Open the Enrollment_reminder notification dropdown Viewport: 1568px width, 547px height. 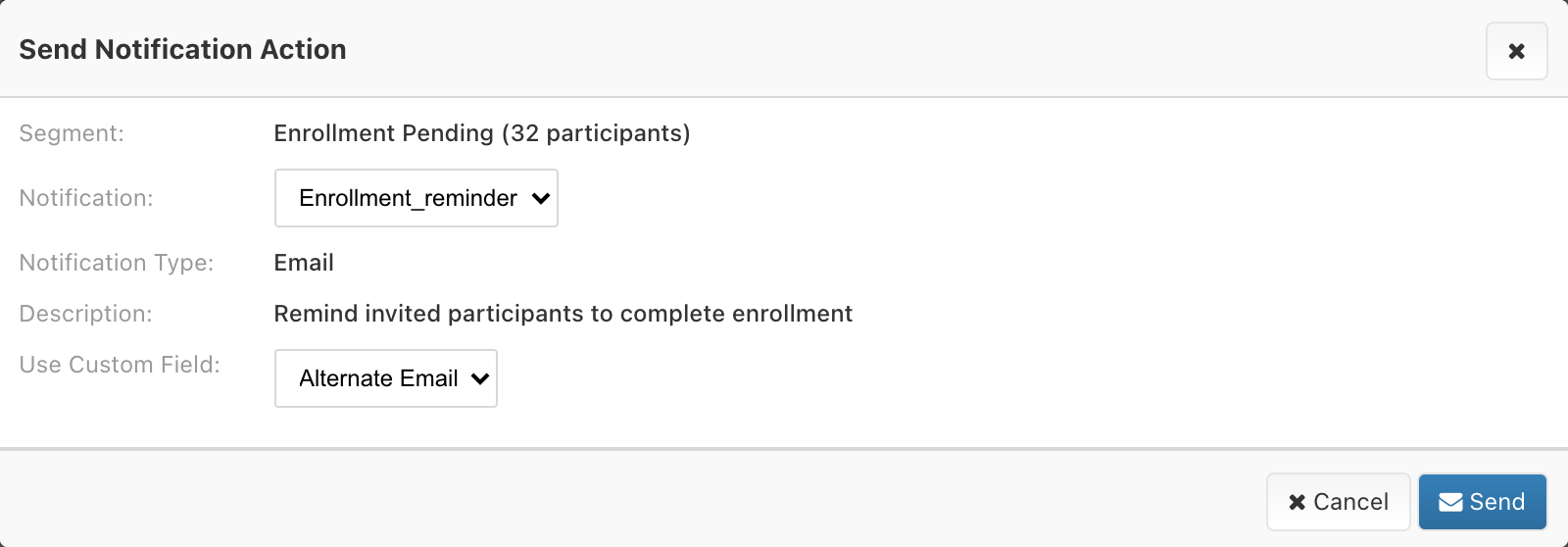pyautogui.click(x=409, y=198)
